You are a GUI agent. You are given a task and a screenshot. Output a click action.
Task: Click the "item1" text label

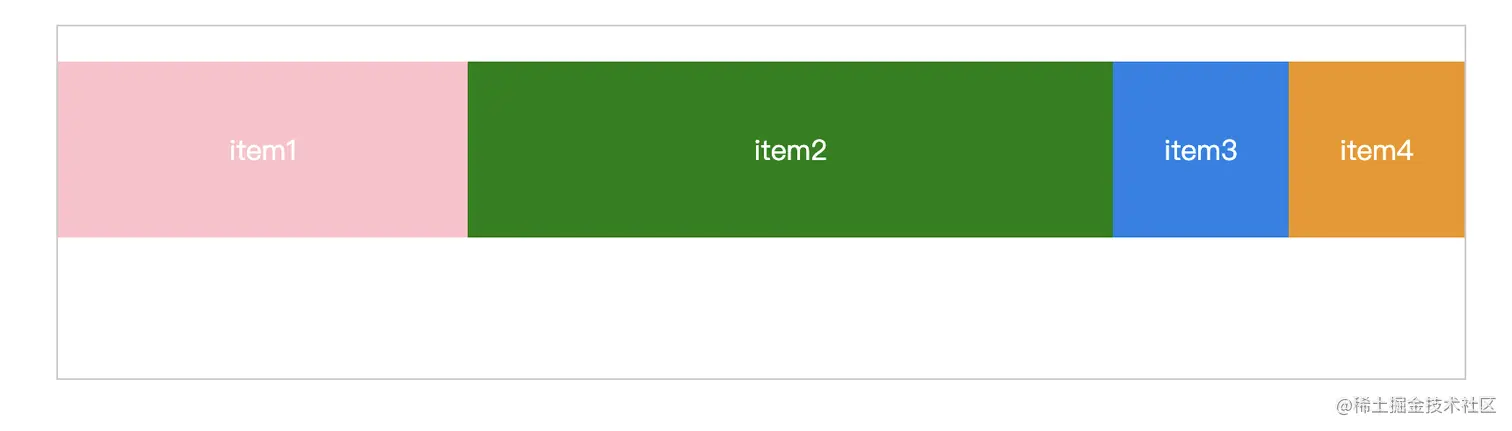click(263, 151)
